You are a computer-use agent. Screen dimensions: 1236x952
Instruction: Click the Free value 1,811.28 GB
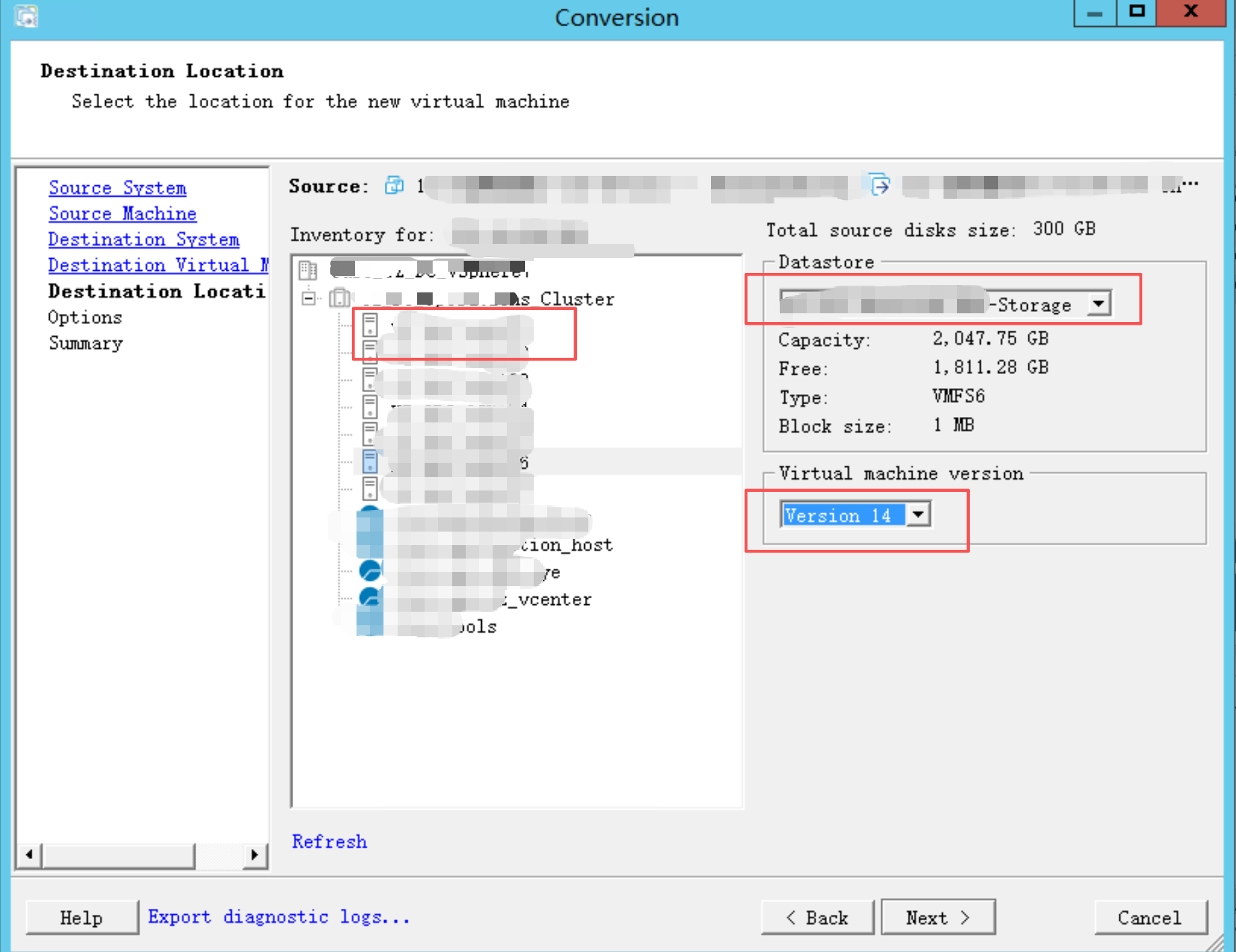click(990, 367)
